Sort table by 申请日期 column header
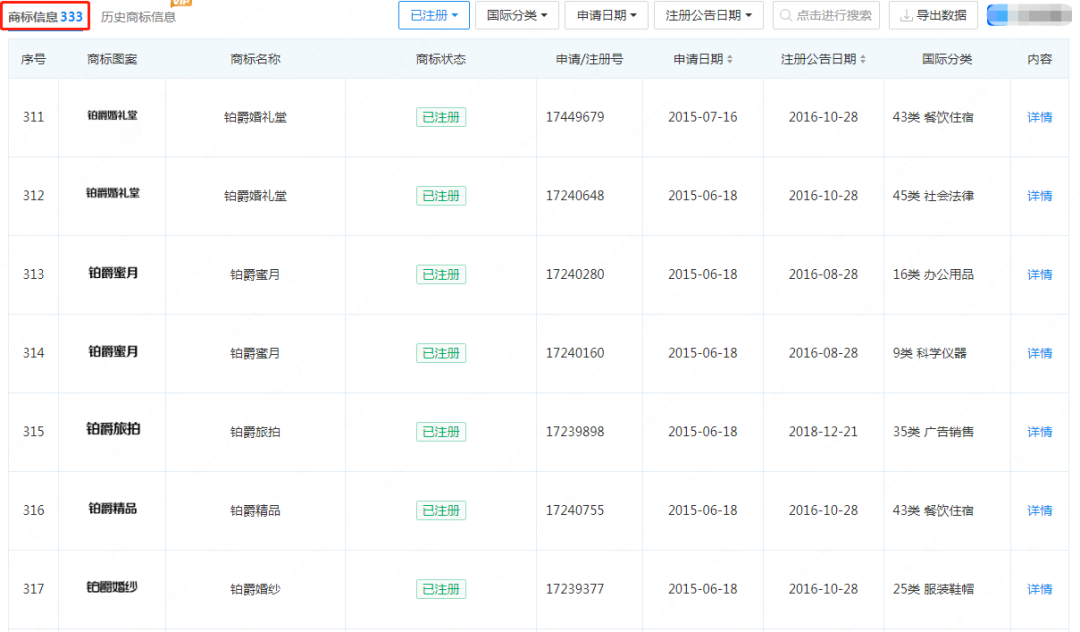1080x632 pixels. coord(703,59)
